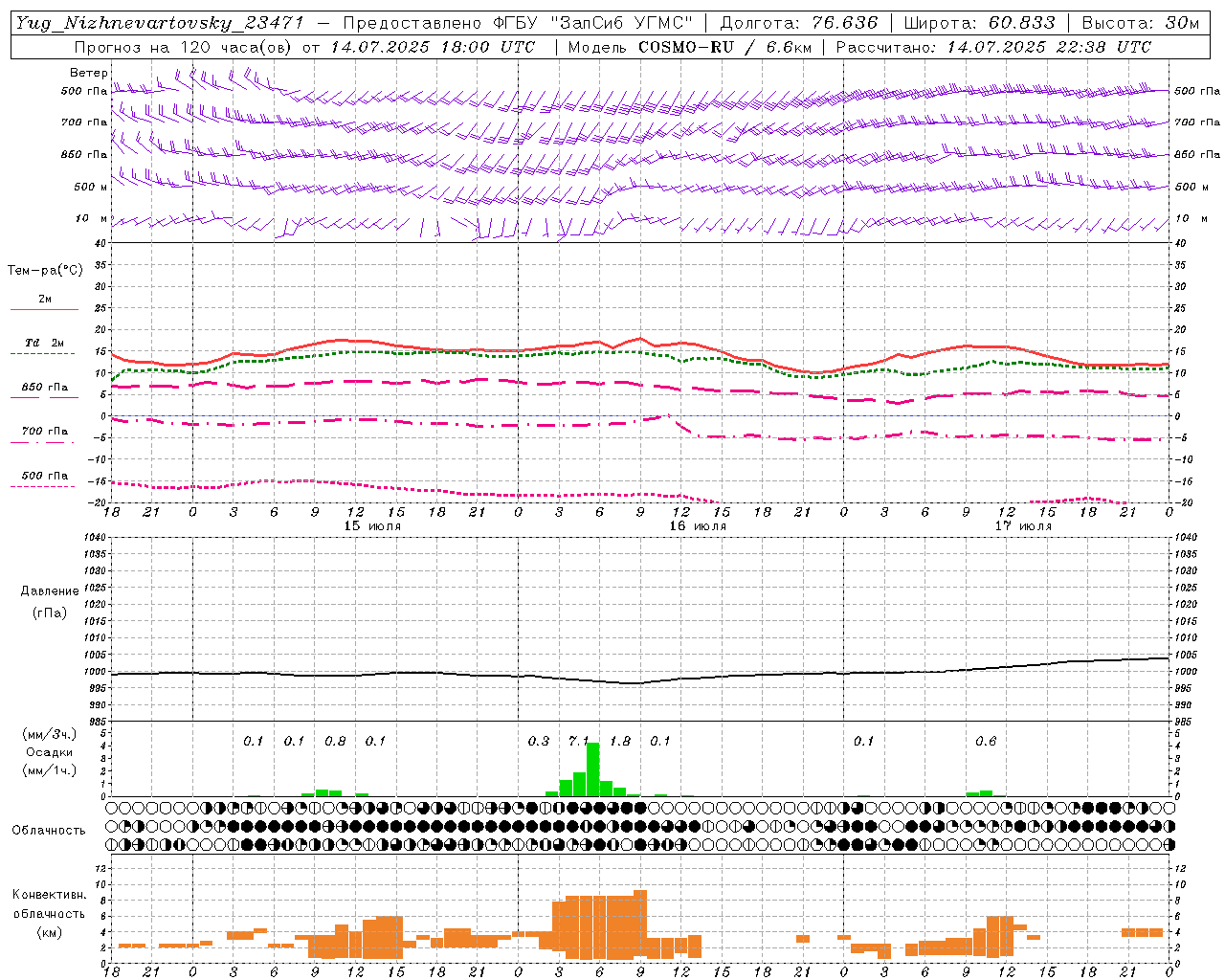Click the (мм/1ч.) precipitation units label

[x=49, y=770]
